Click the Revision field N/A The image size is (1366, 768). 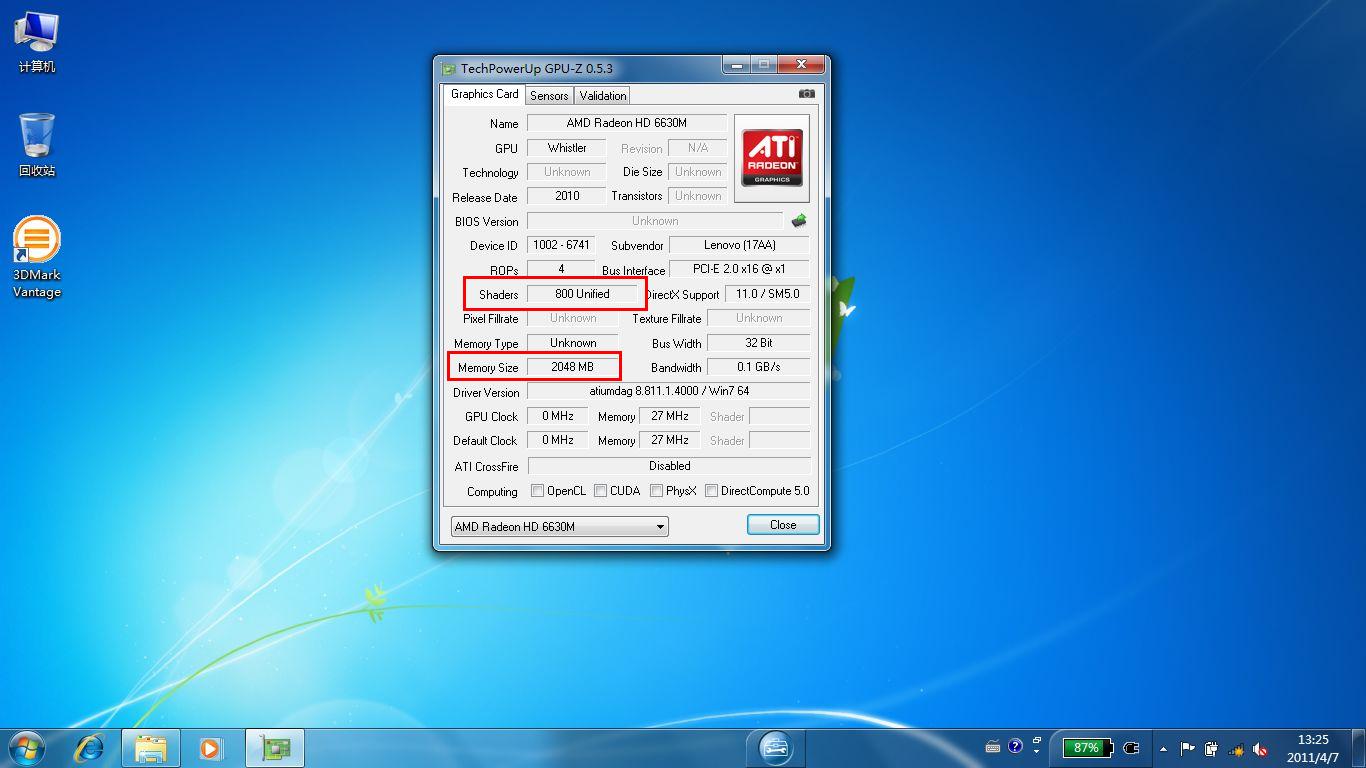(697, 148)
